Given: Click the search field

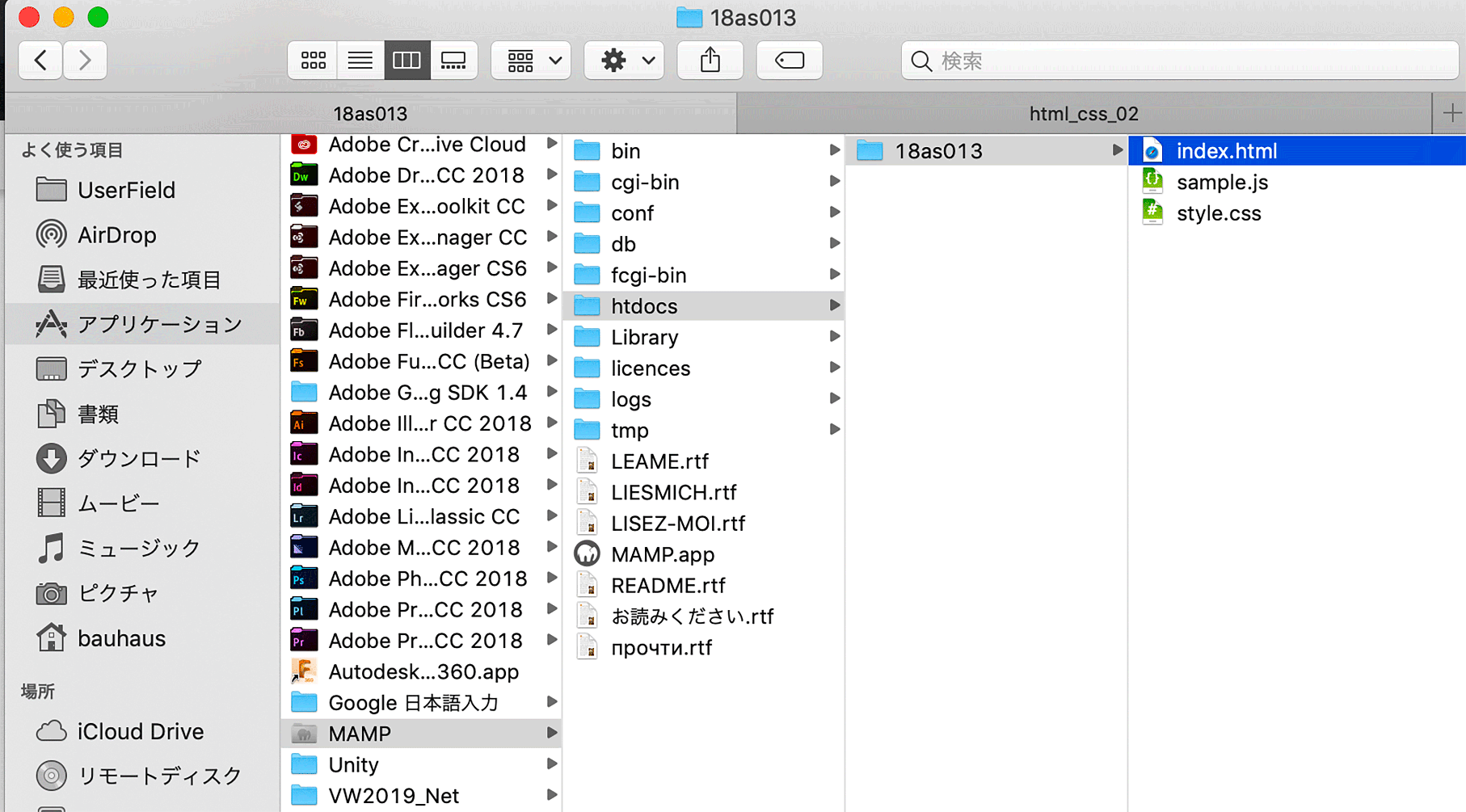Looking at the screenshot, I should pos(1180,61).
